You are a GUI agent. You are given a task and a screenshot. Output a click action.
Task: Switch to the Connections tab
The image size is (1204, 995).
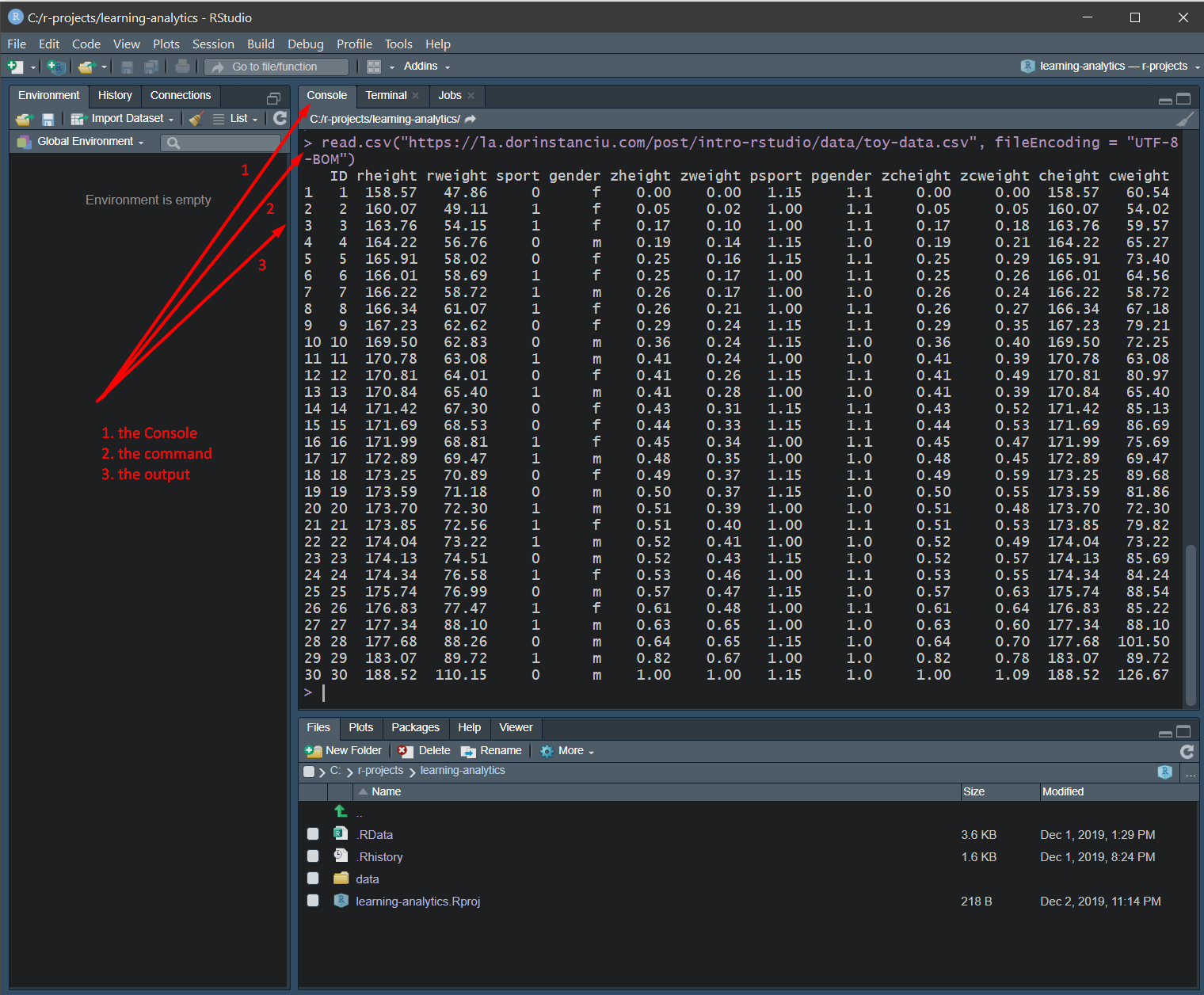(x=181, y=96)
